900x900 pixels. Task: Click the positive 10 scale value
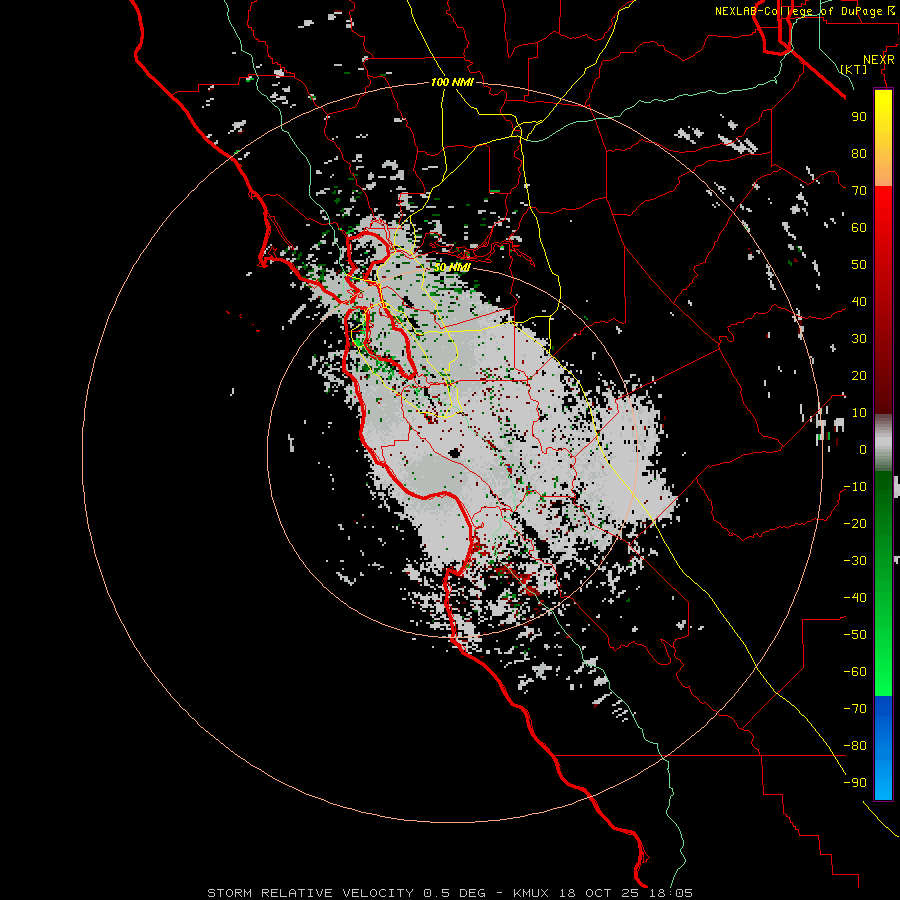pos(859,413)
